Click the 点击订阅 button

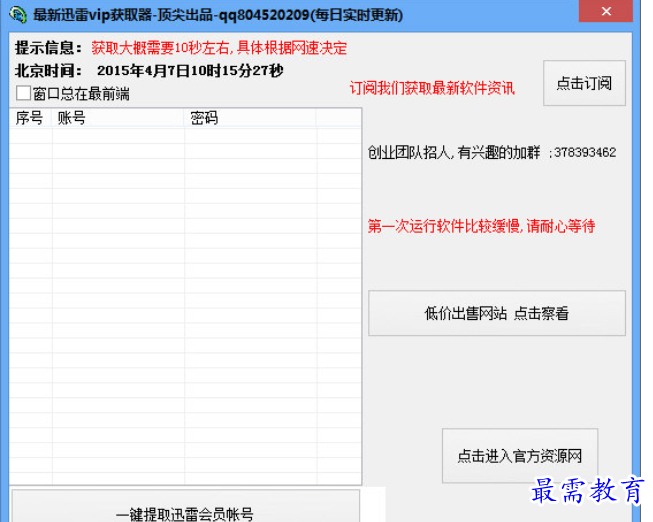coord(584,83)
